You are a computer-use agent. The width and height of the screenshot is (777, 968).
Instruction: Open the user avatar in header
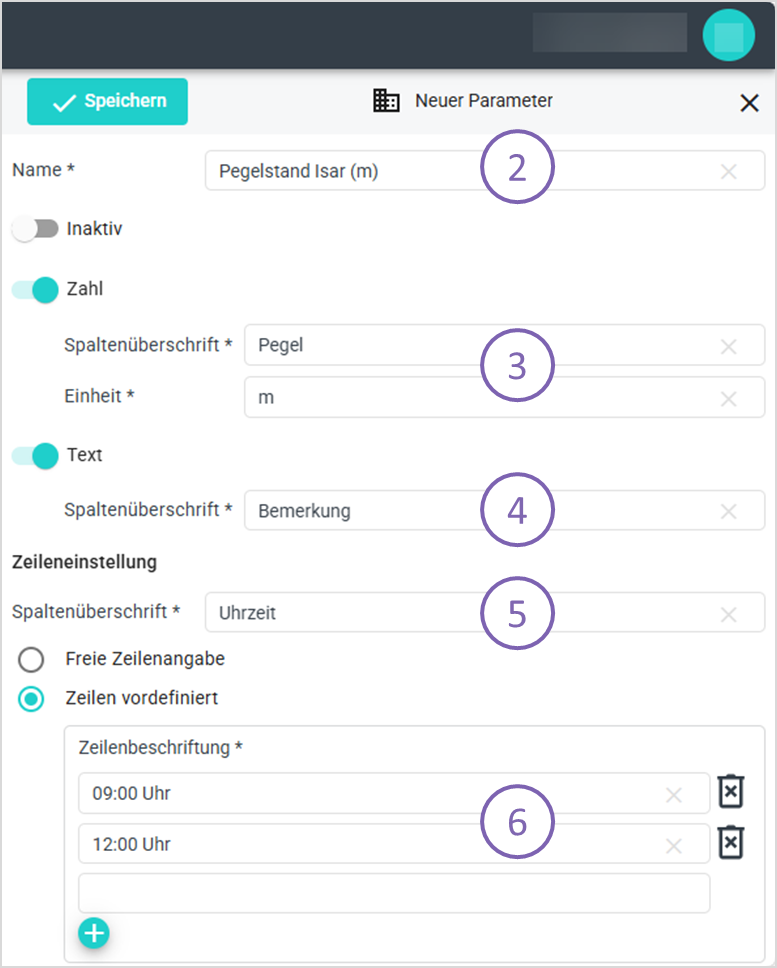(728, 35)
